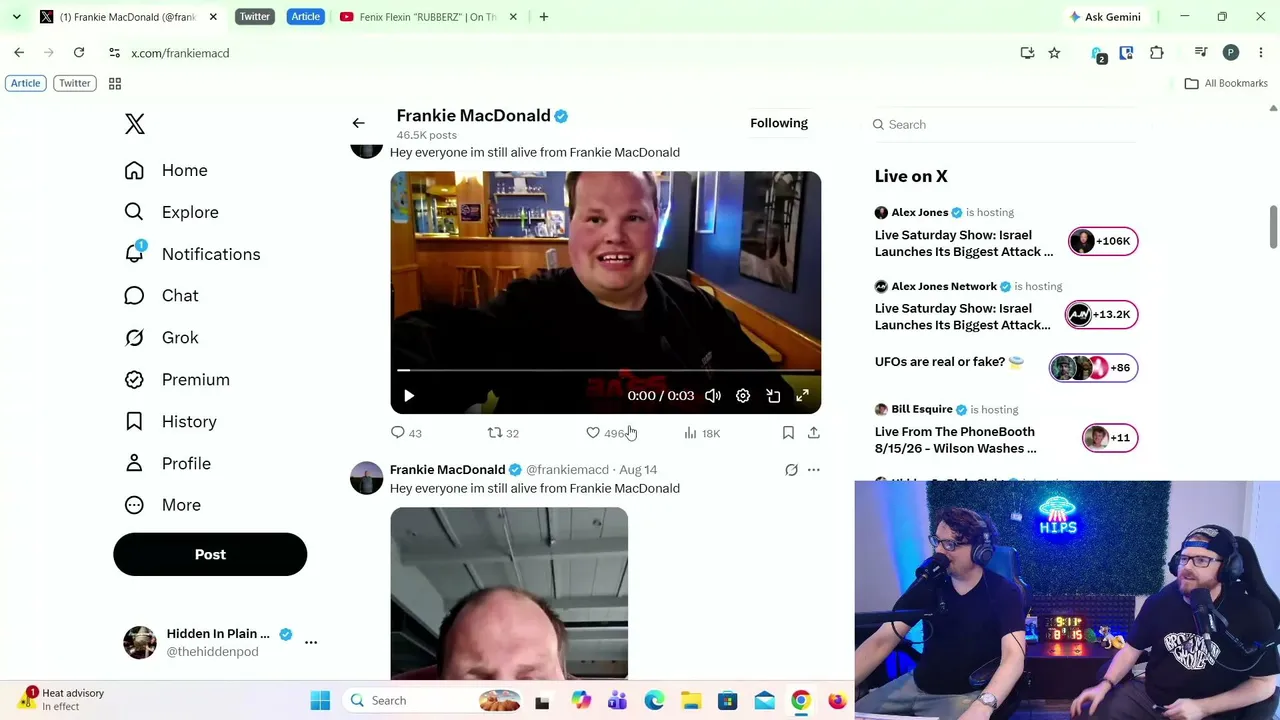
Task: Click the Windows taskbar Search box
Action: click(435, 701)
